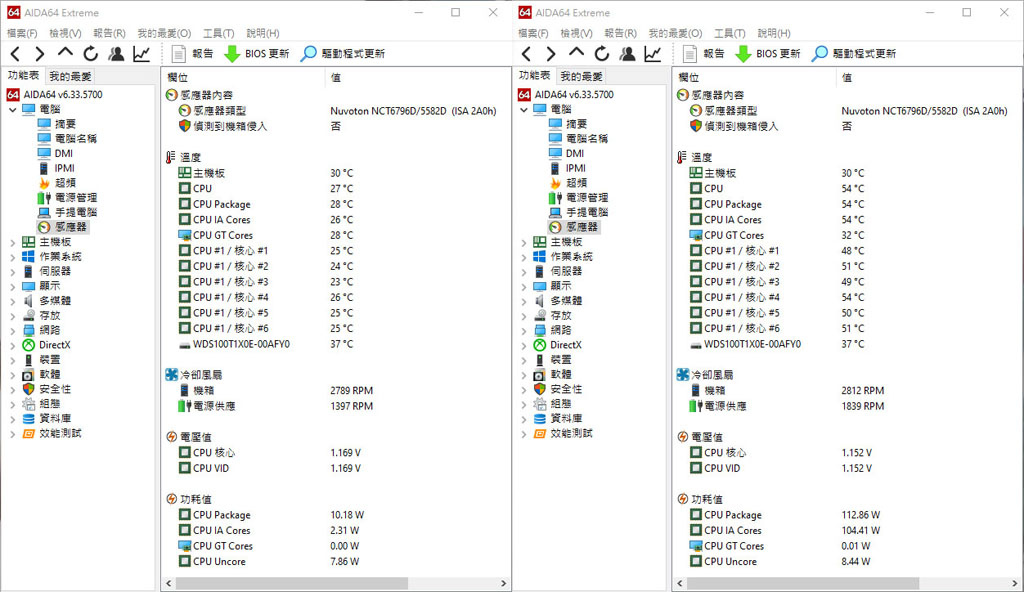The width and height of the screenshot is (1024, 592).
Task: Switch to 我的最愛 tab in left window
Action: tap(71, 76)
